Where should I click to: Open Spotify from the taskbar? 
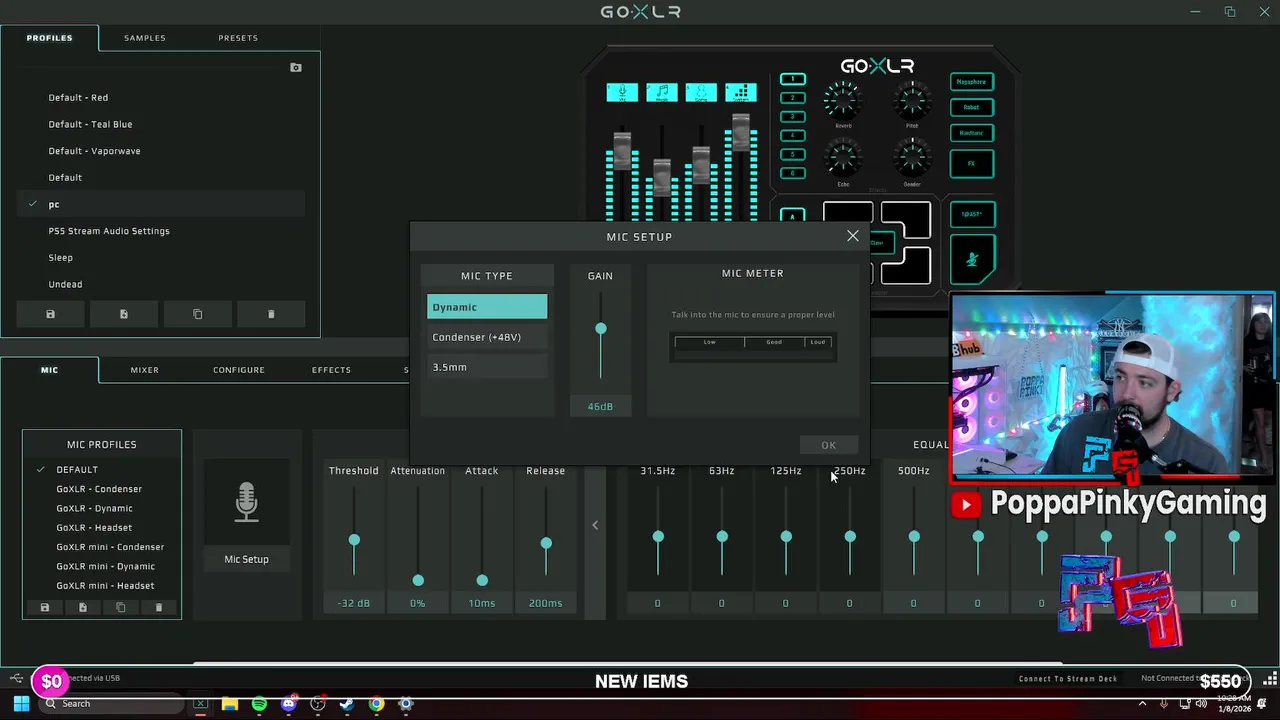point(259,704)
